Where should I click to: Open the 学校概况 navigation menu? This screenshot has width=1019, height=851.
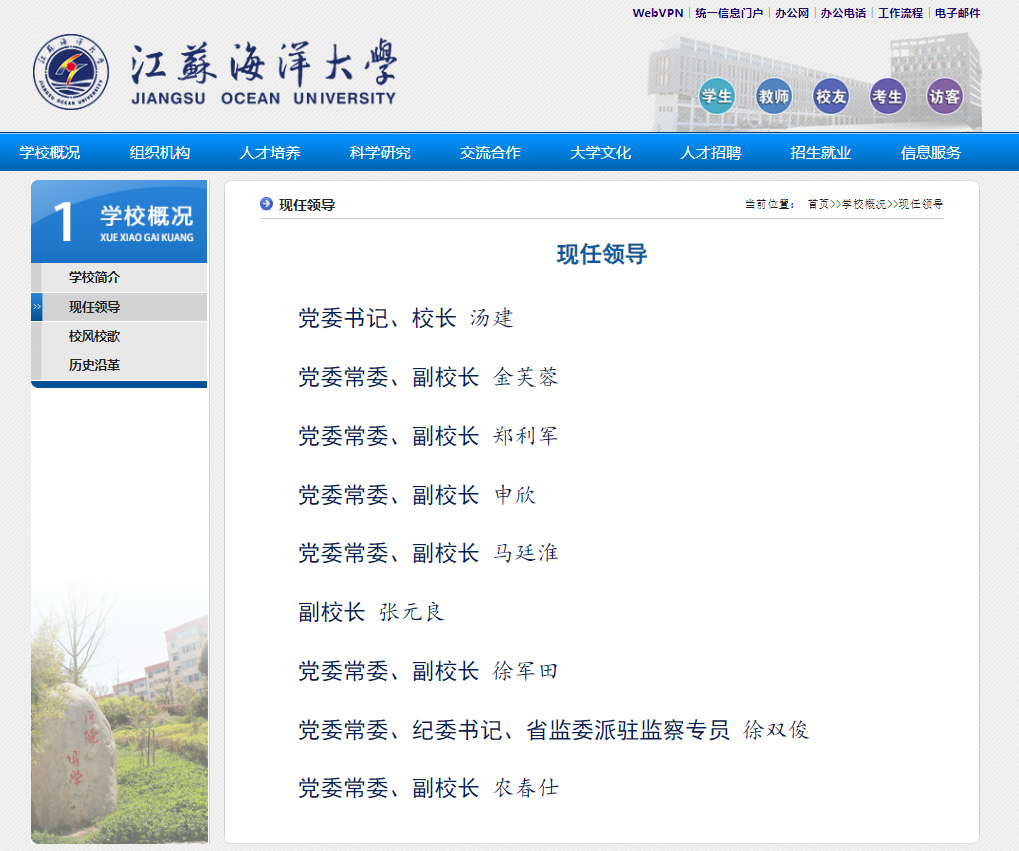pyautogui.click(x=50, y=153)
